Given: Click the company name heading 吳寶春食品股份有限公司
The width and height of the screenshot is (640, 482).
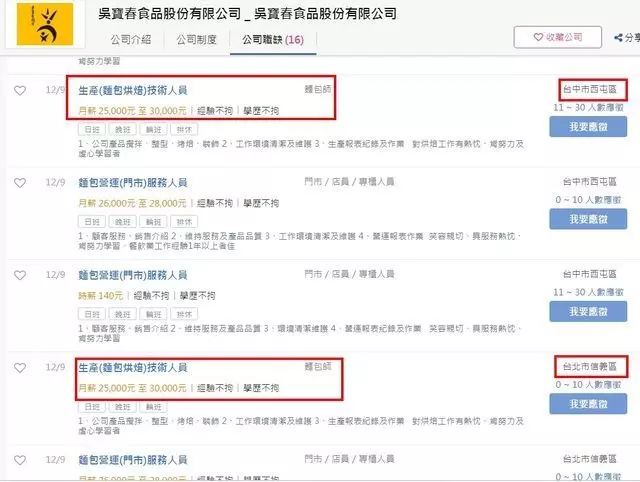Looking at the screenshot, I should (247, 13).
